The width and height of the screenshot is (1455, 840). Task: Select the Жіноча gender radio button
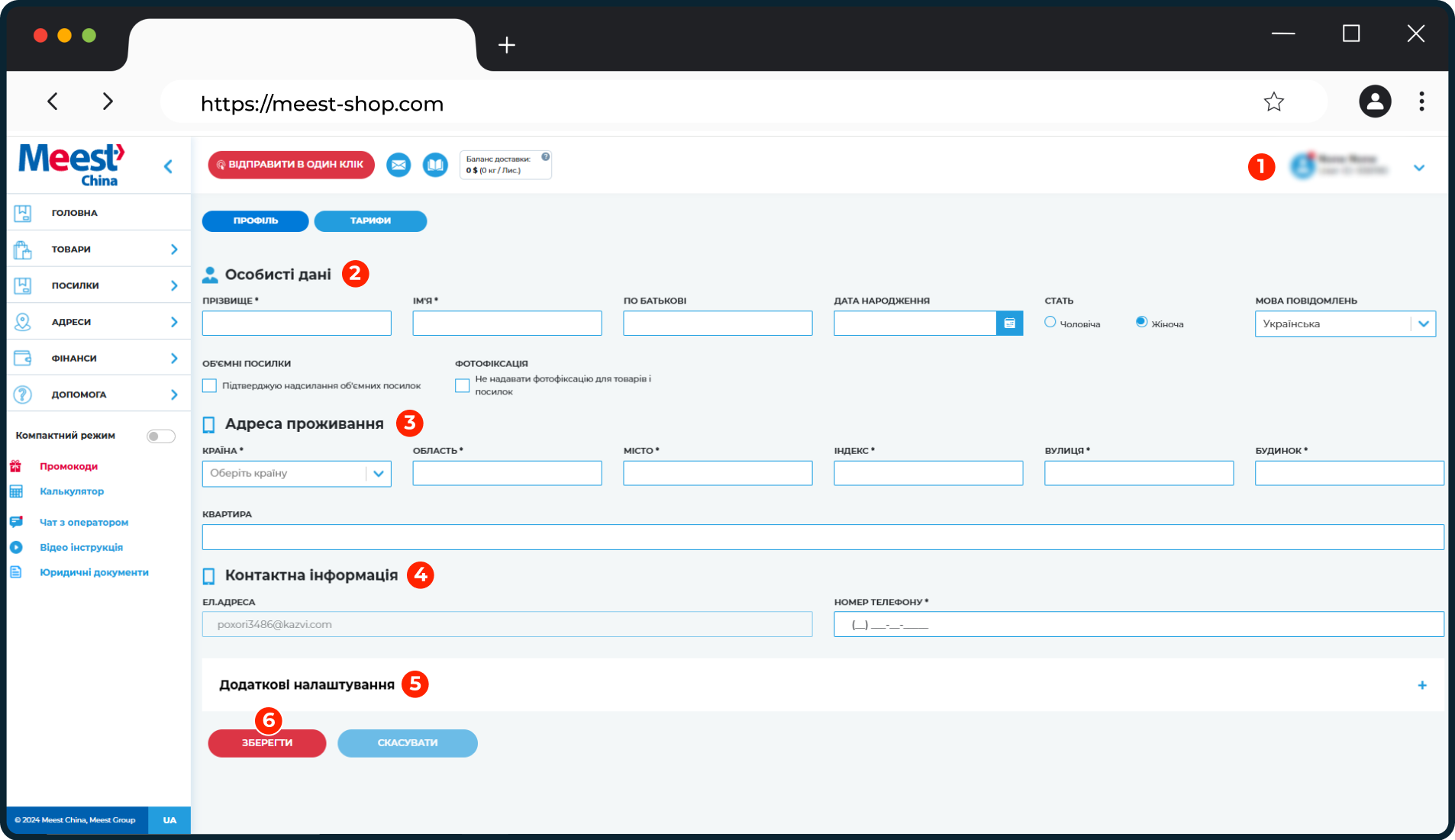(1141, 322)
